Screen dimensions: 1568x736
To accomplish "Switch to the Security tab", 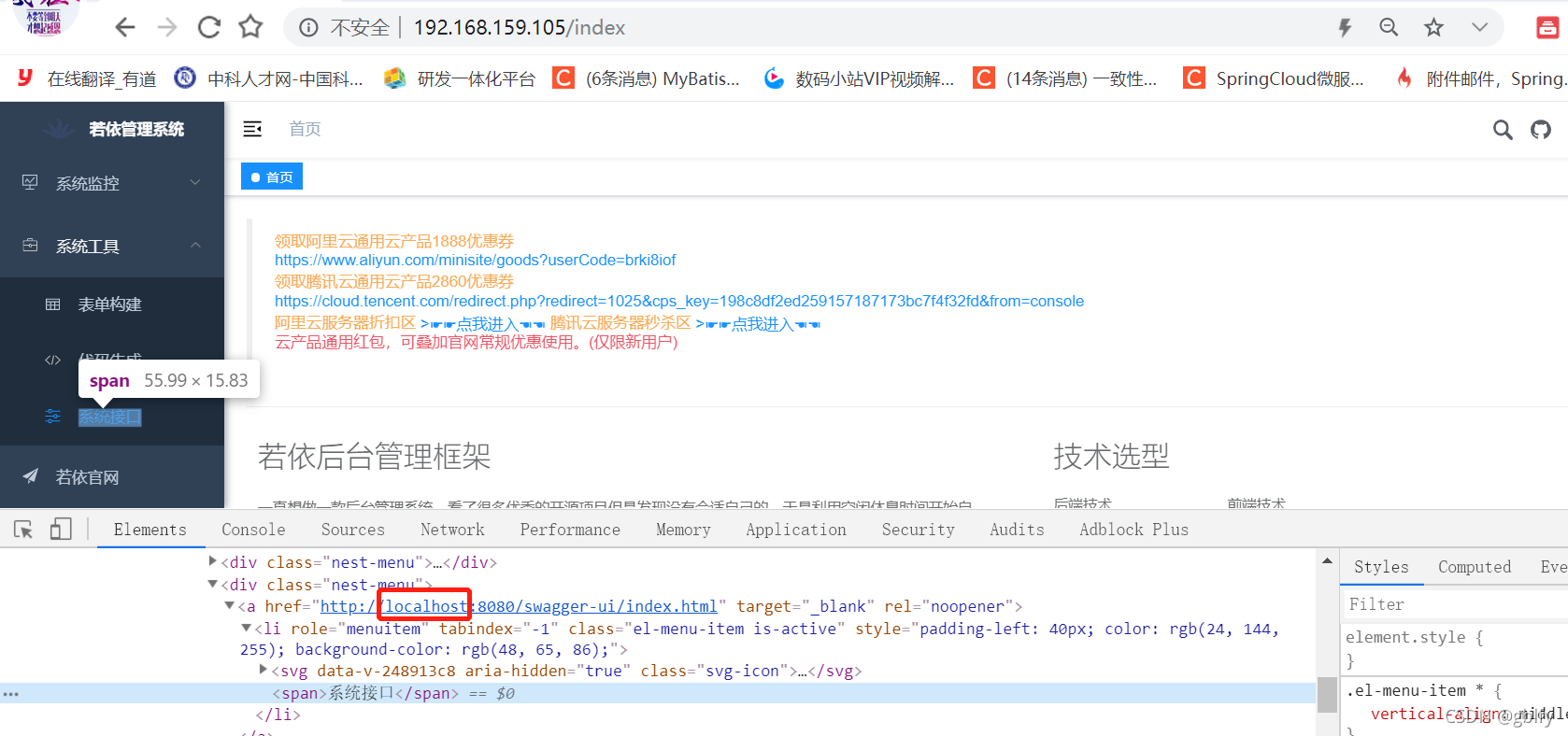I will tap(918, 530).
